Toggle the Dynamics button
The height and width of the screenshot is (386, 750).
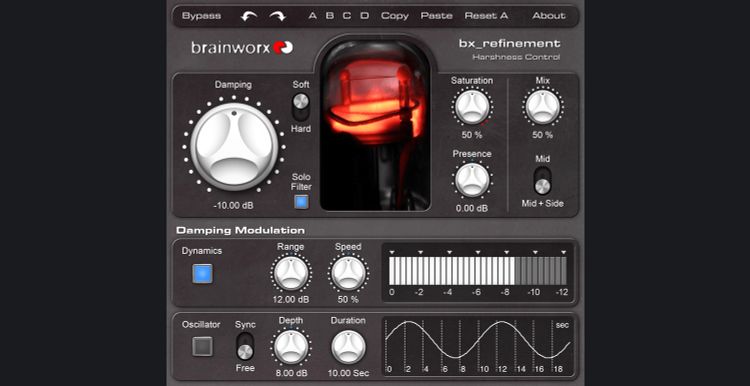pyautogui.click(x=202, y=274)
